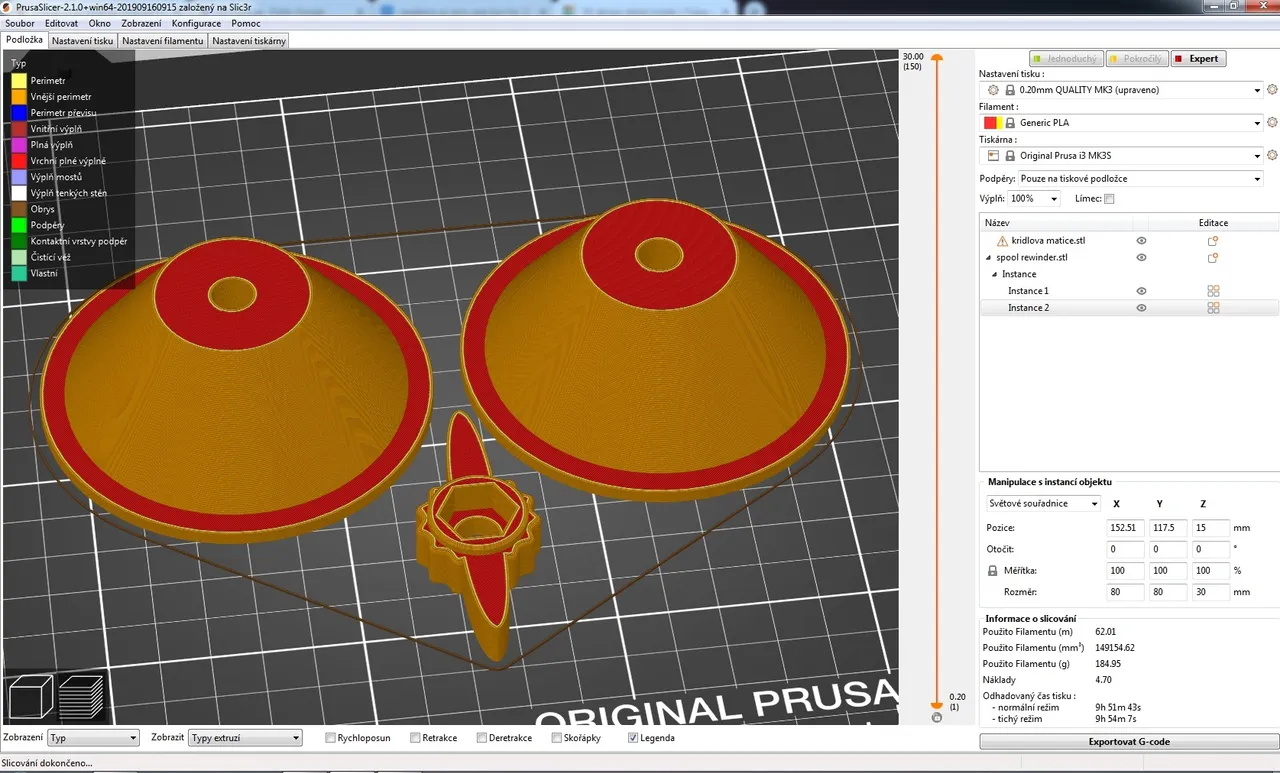This screenshot has width=1280, height=773.
Task: Collapse the spool rewinder.stl tree item
Action: pyautogui.click(x=987, y=258)
